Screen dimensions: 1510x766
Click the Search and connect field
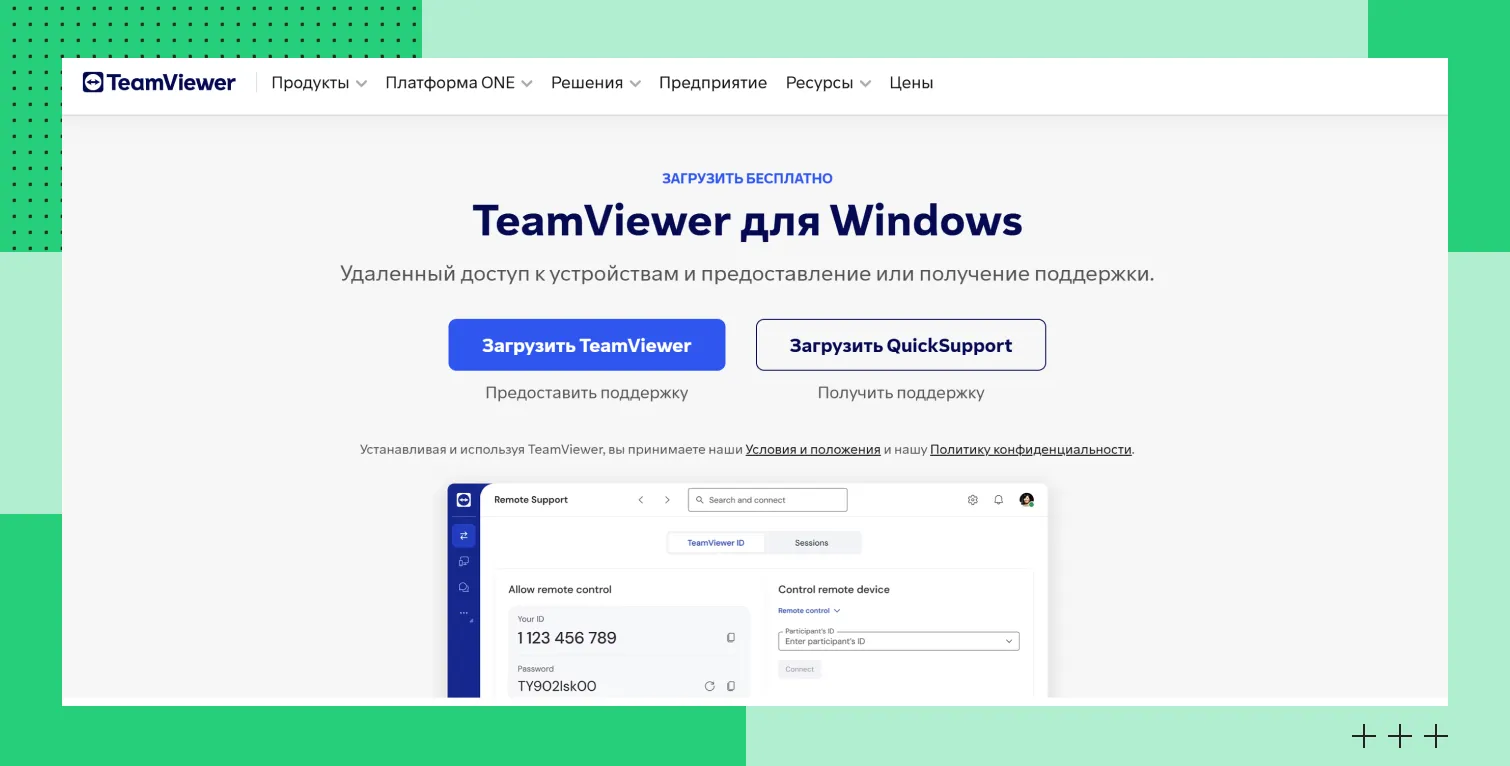[767, 500]
